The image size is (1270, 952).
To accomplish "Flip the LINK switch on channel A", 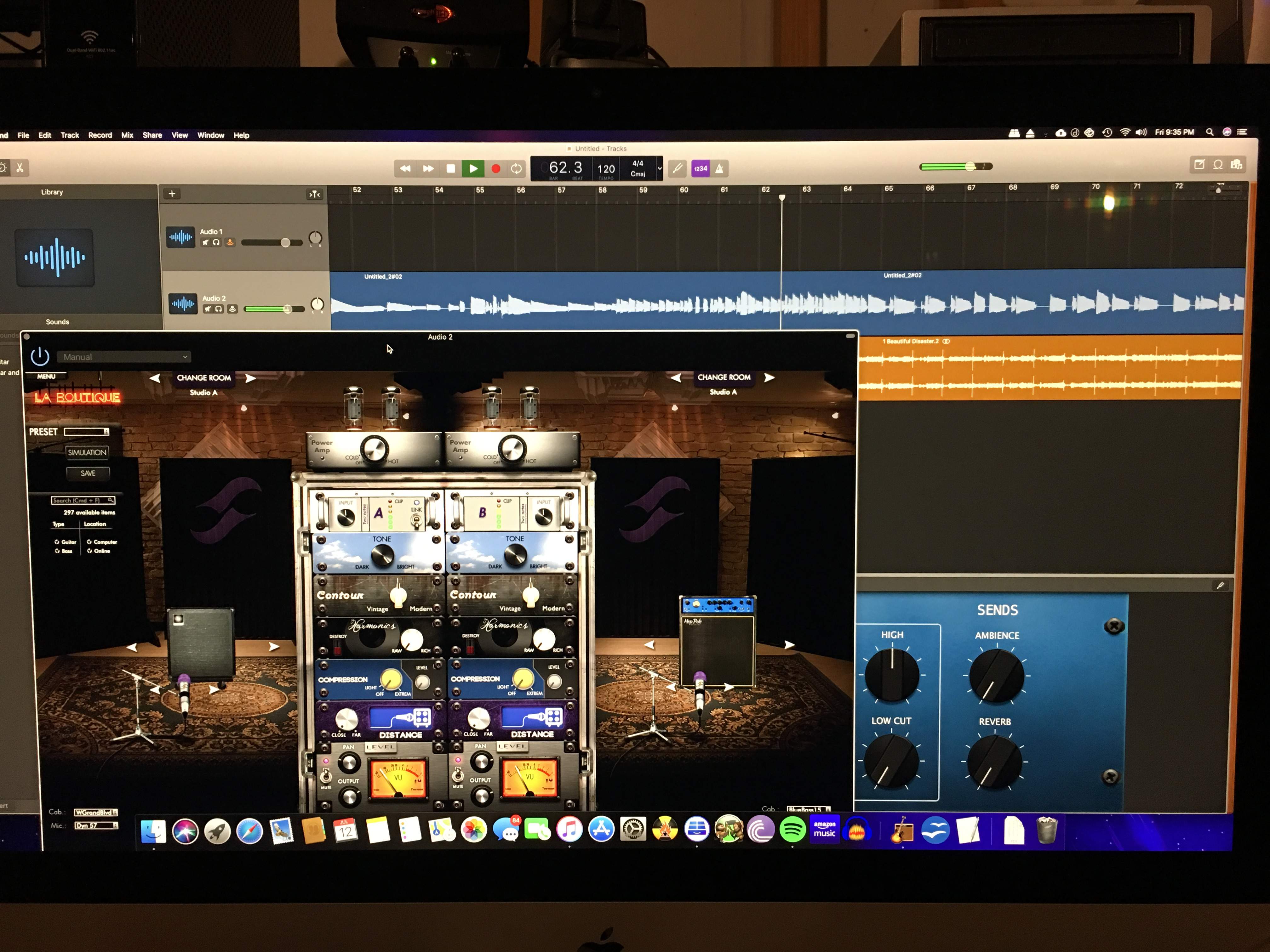I will 416,520.
